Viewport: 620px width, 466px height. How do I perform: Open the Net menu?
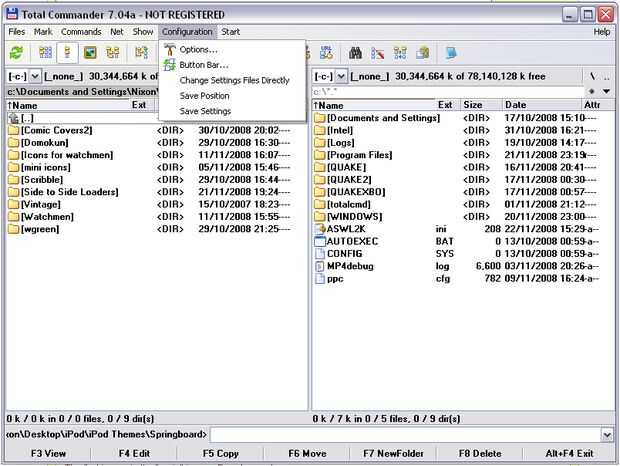tap(117, 32)
